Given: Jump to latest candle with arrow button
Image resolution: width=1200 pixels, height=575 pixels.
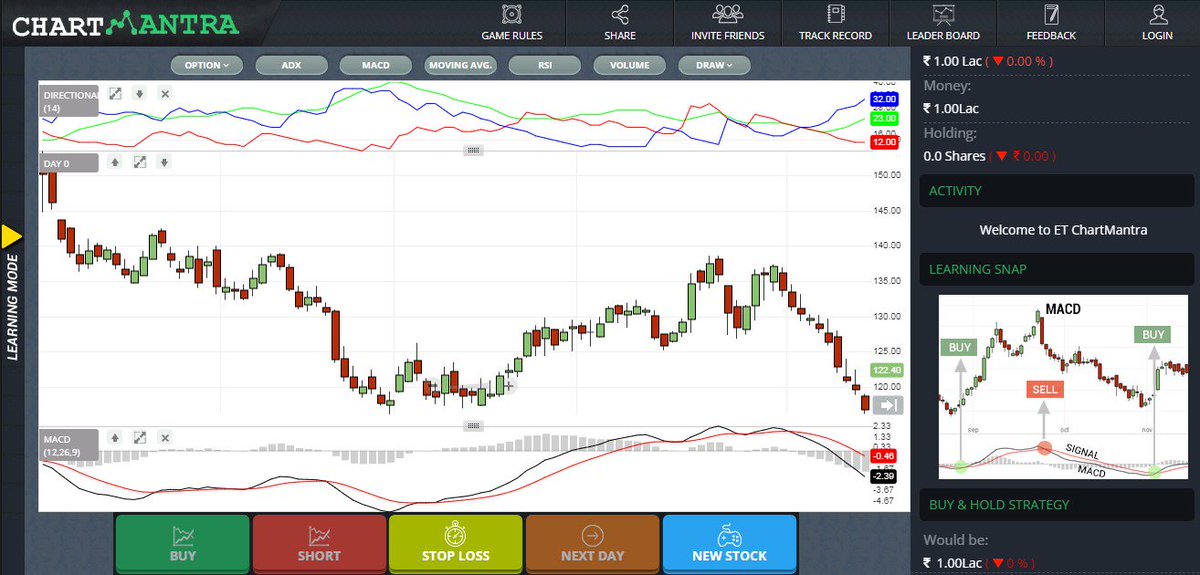Looking at the screenshot, I should tap(888, 405).
